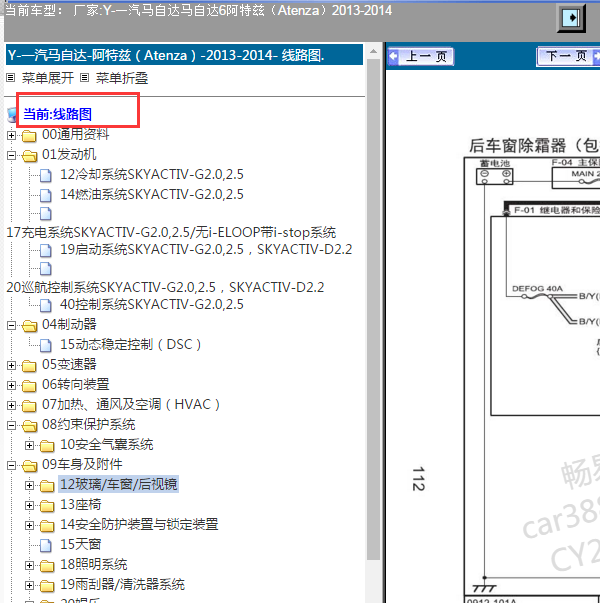Collapse the 01发动机 folder node
The width and height of the screenshot is (600, 603).
click(x=12, y=155)
